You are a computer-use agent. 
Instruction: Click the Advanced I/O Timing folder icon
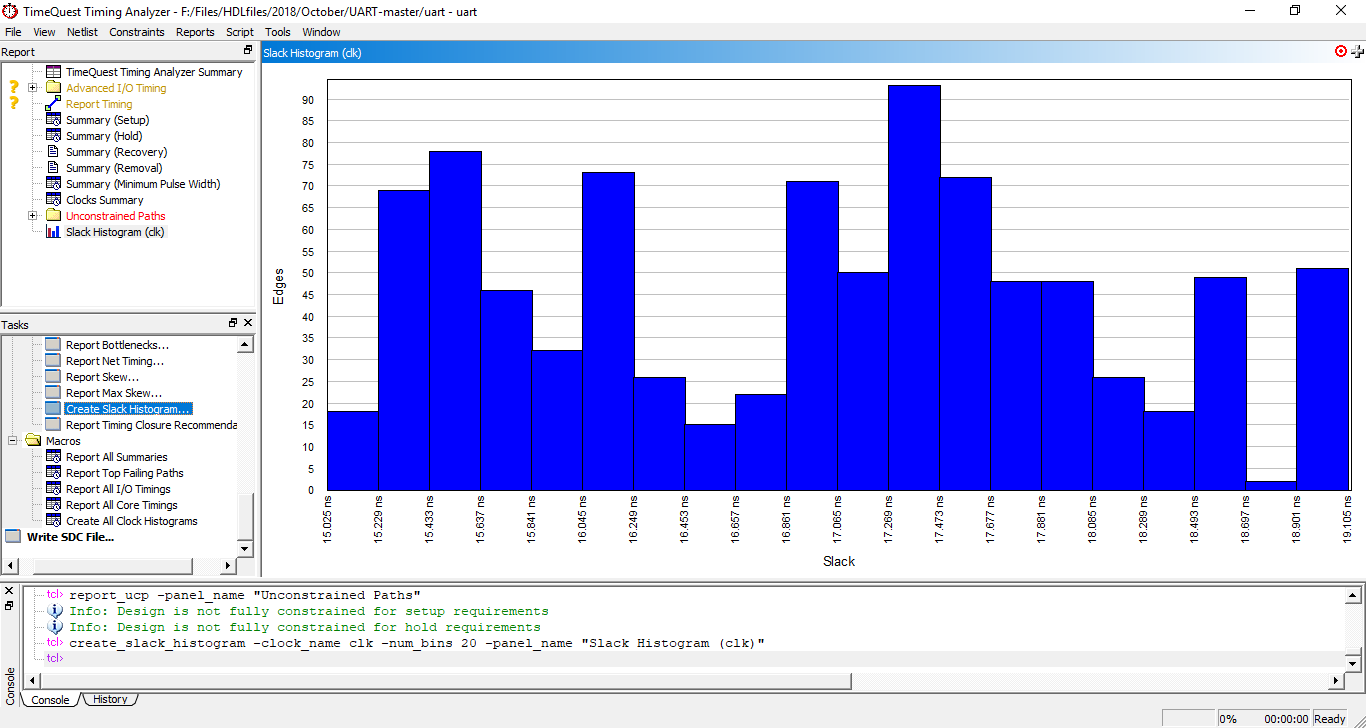pyautogui.click(x=54, y=88)
